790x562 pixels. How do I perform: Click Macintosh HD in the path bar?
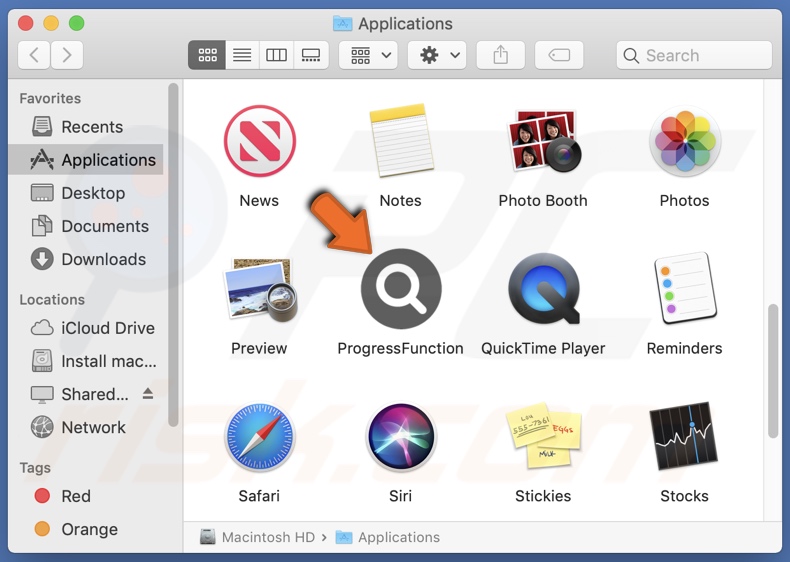point(257,537)
